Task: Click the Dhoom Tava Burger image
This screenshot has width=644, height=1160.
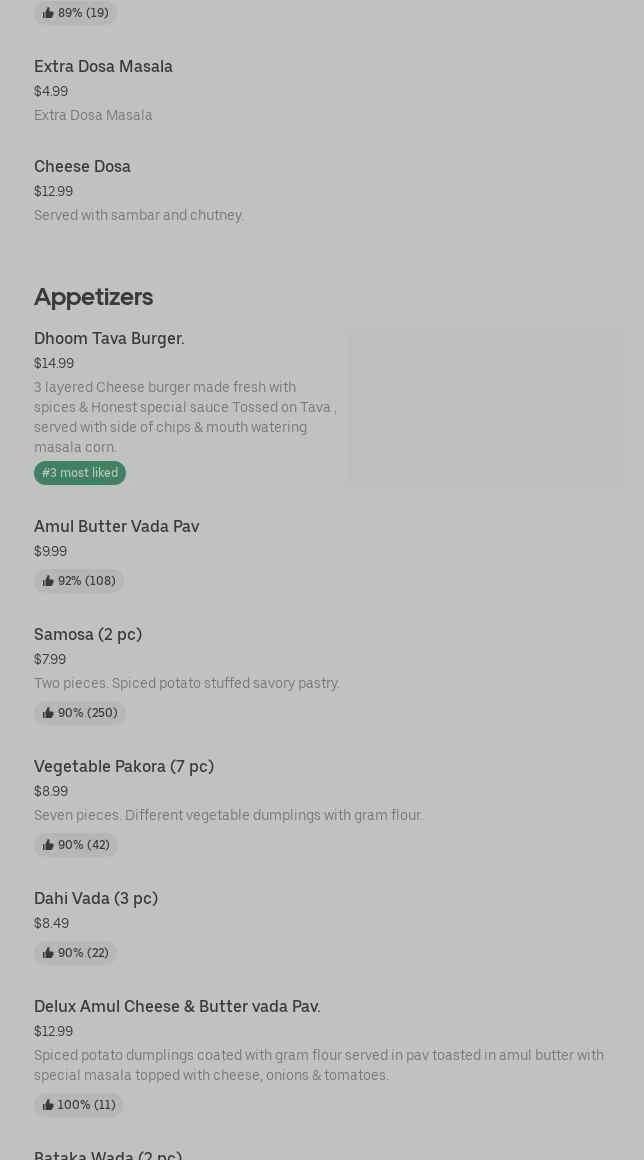Action: coord(486,408)
